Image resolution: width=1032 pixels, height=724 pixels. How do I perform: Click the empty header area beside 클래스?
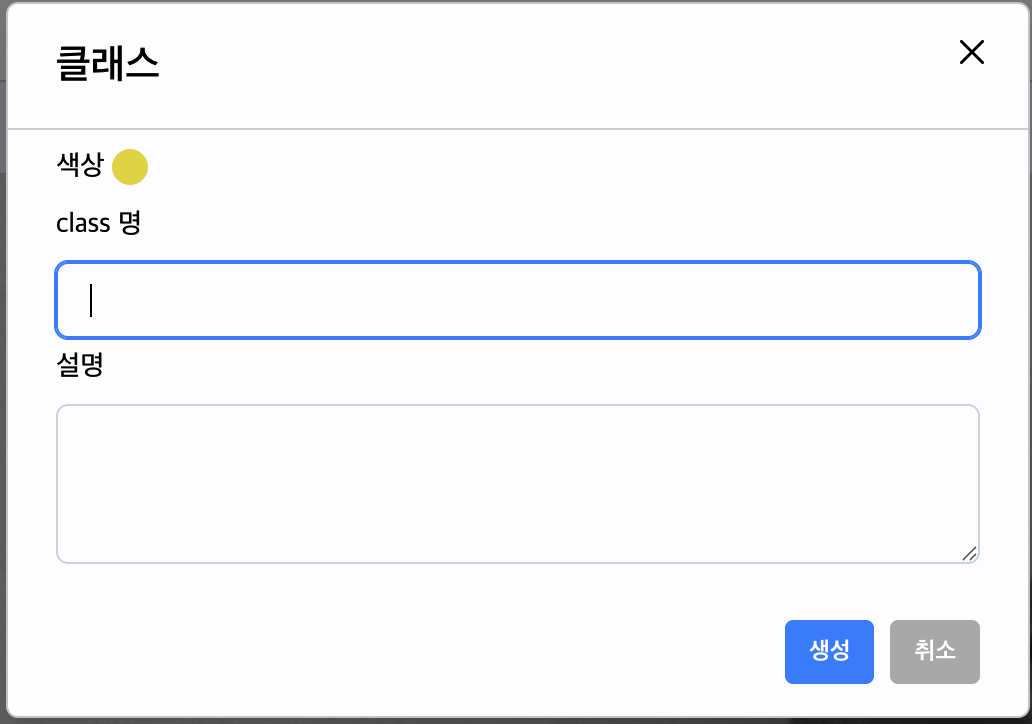click(527, 65)
